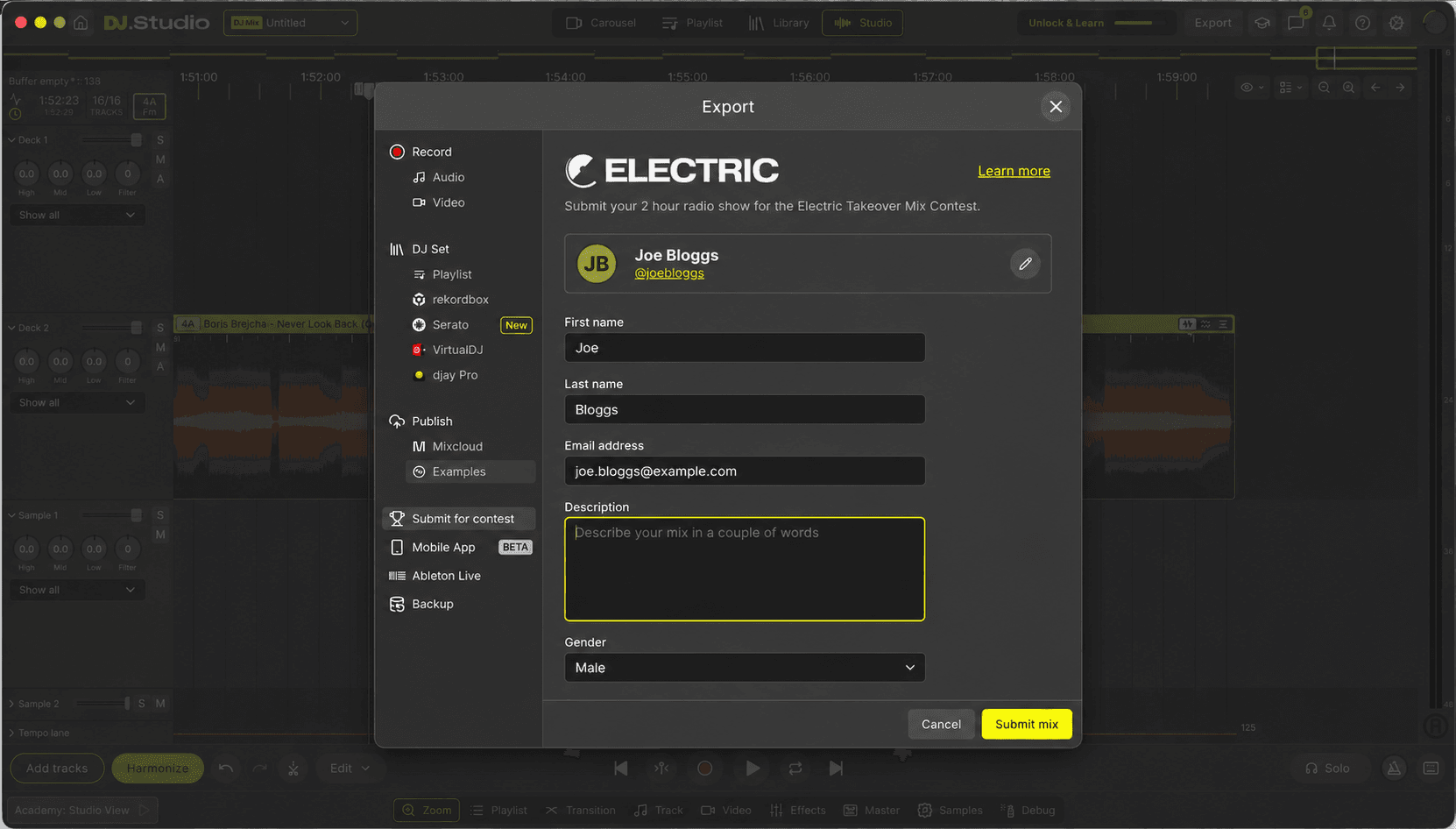Screen dimensions: 1456x829
Task: Mute Sample 1 with M button
Action: [x=160, y=535]
